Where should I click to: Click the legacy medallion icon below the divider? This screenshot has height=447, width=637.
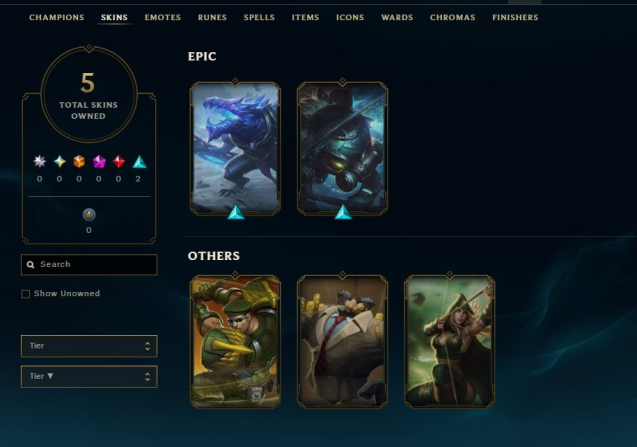point(89,215)
